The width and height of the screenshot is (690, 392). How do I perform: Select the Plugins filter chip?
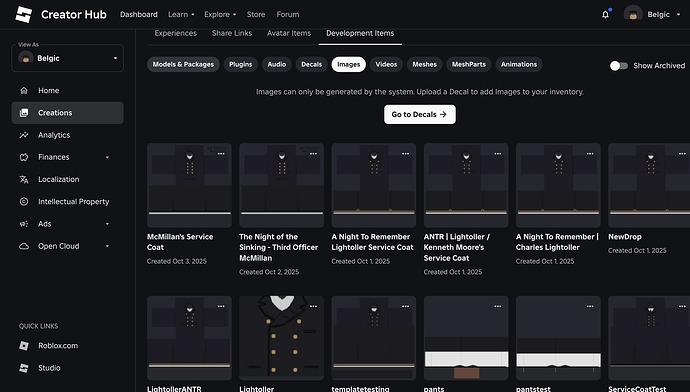pyautogui.click(x=241, y=64)
